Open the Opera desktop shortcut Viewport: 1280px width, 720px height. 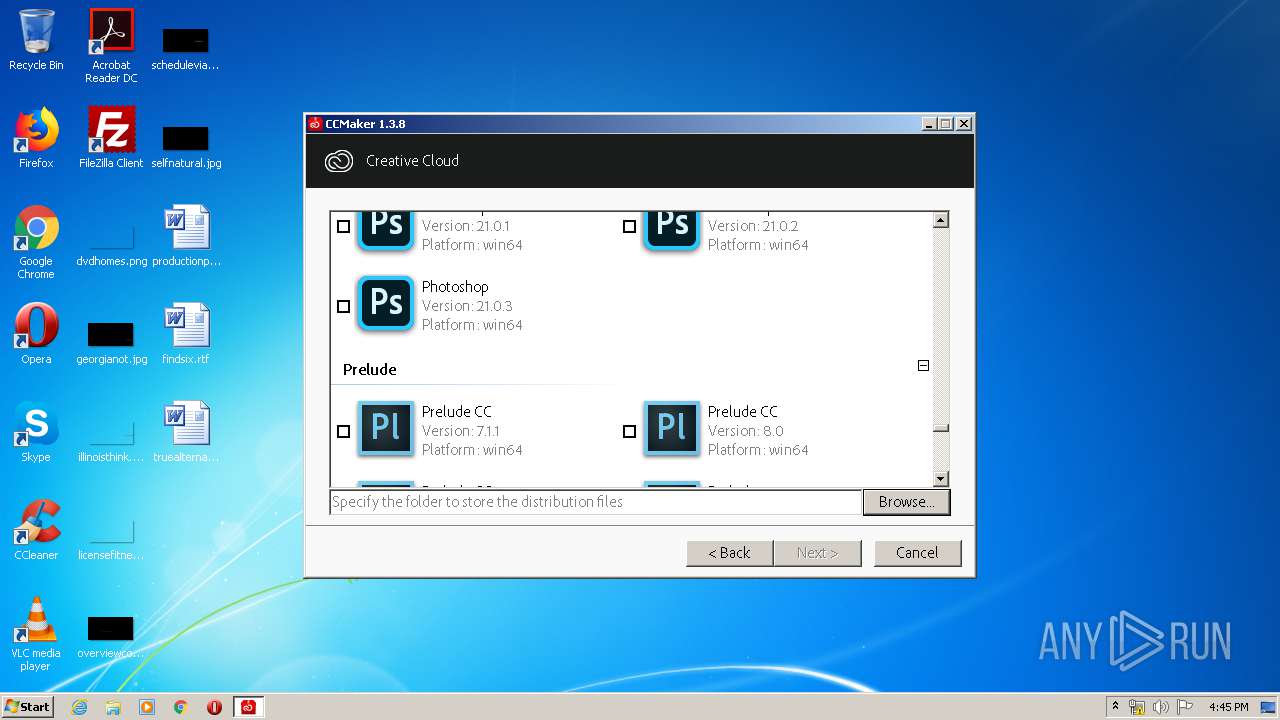click(36, 334)
